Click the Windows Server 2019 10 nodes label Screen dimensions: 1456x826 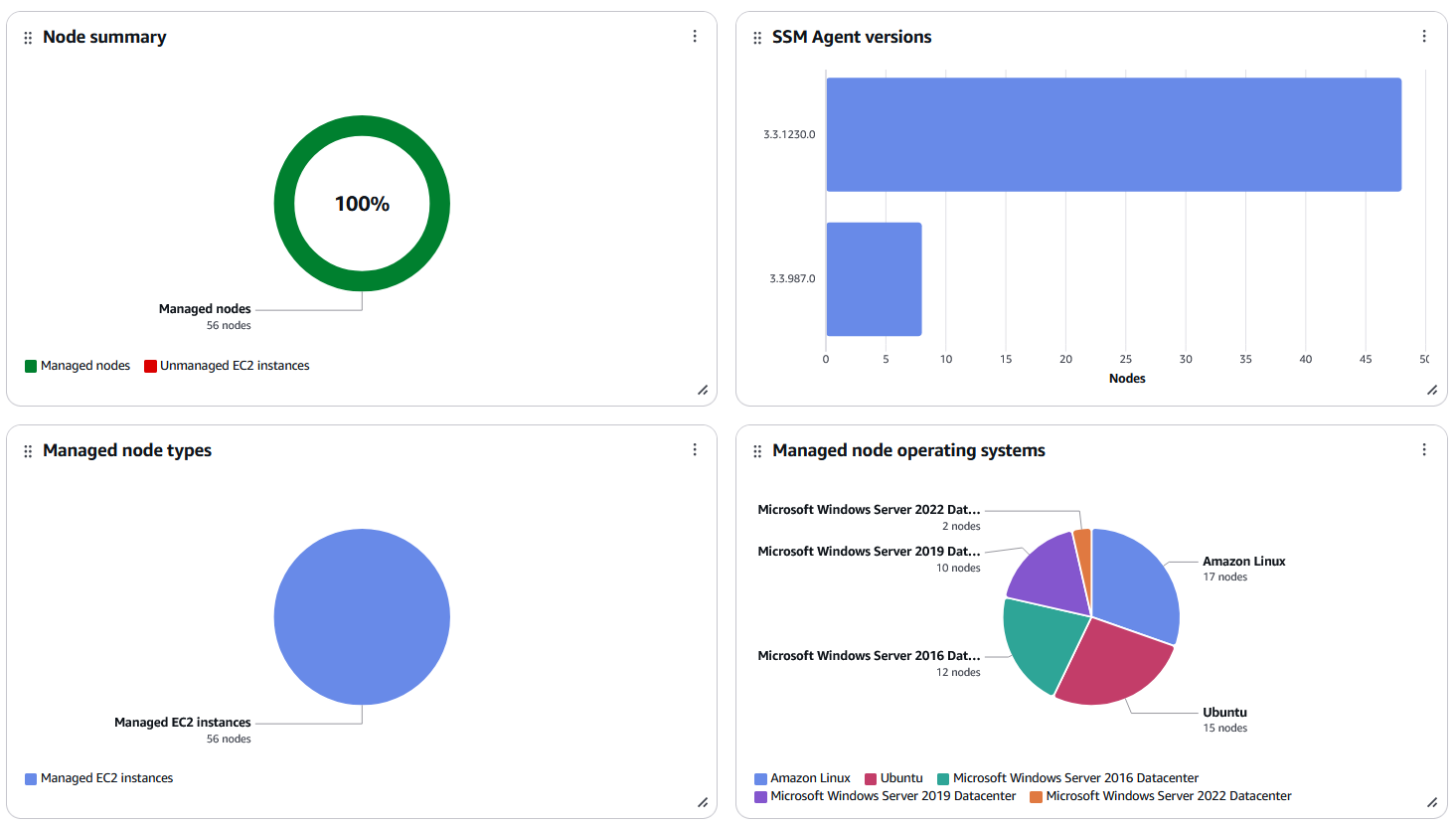pyautogui.click(x=869, y=560)
